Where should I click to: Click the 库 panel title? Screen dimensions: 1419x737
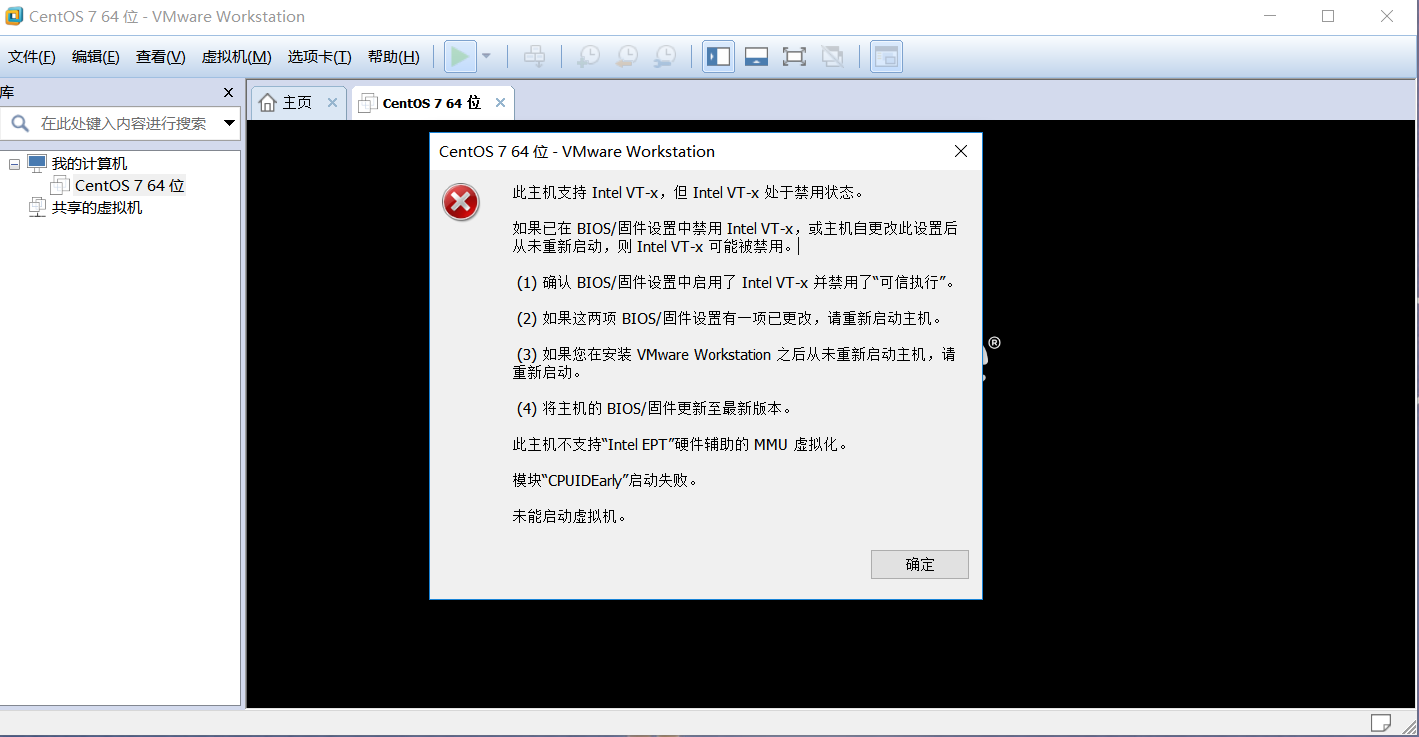[7, 93]
